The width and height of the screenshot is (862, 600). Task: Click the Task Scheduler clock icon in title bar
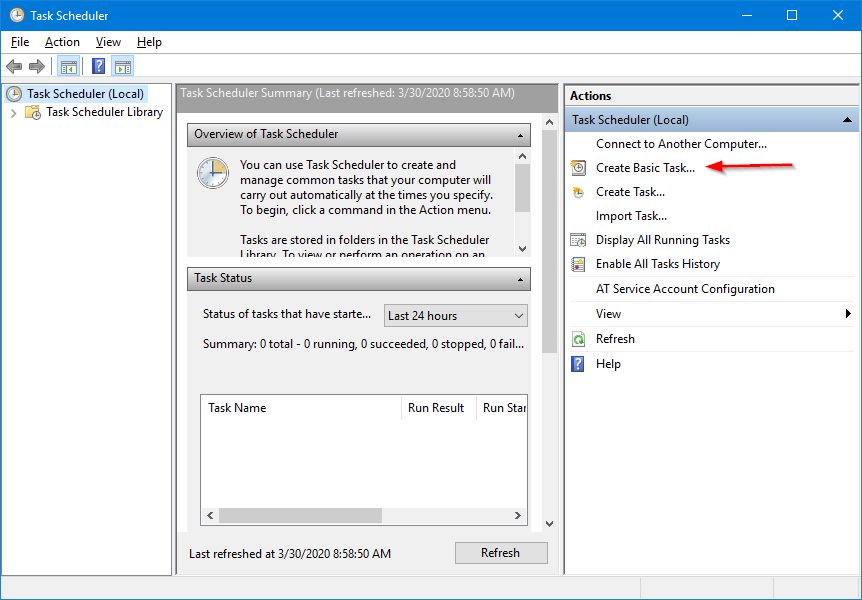pyautogui.click(x=17, y=15)
